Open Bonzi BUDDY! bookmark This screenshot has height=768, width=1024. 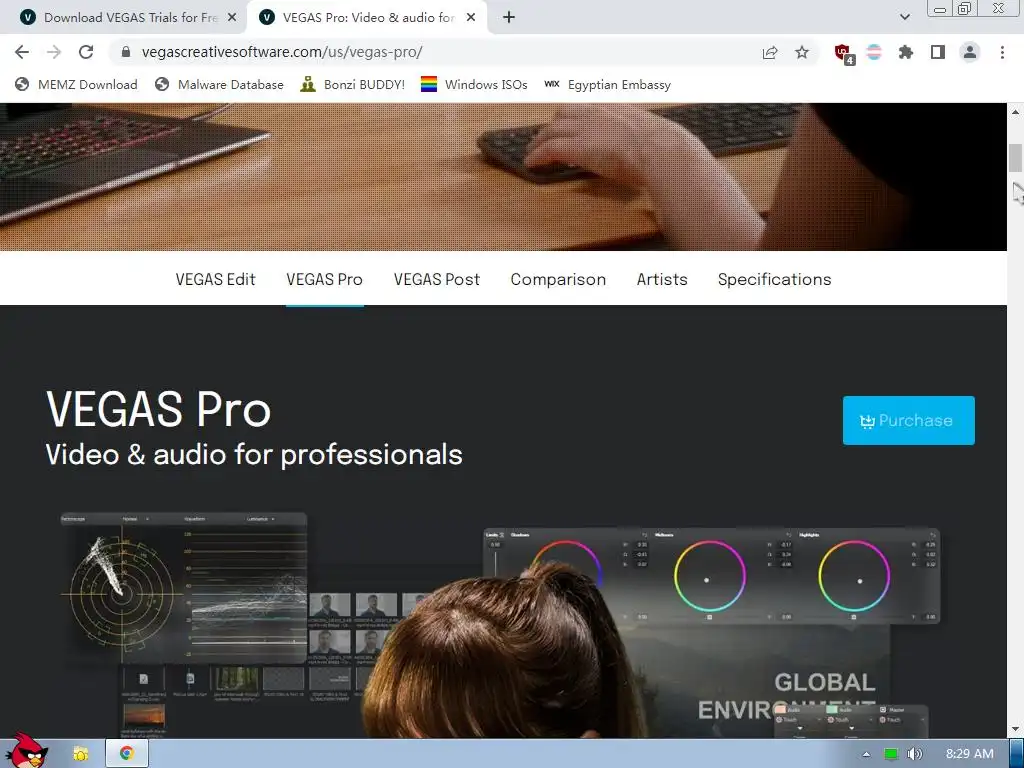[x=353, y=84]
